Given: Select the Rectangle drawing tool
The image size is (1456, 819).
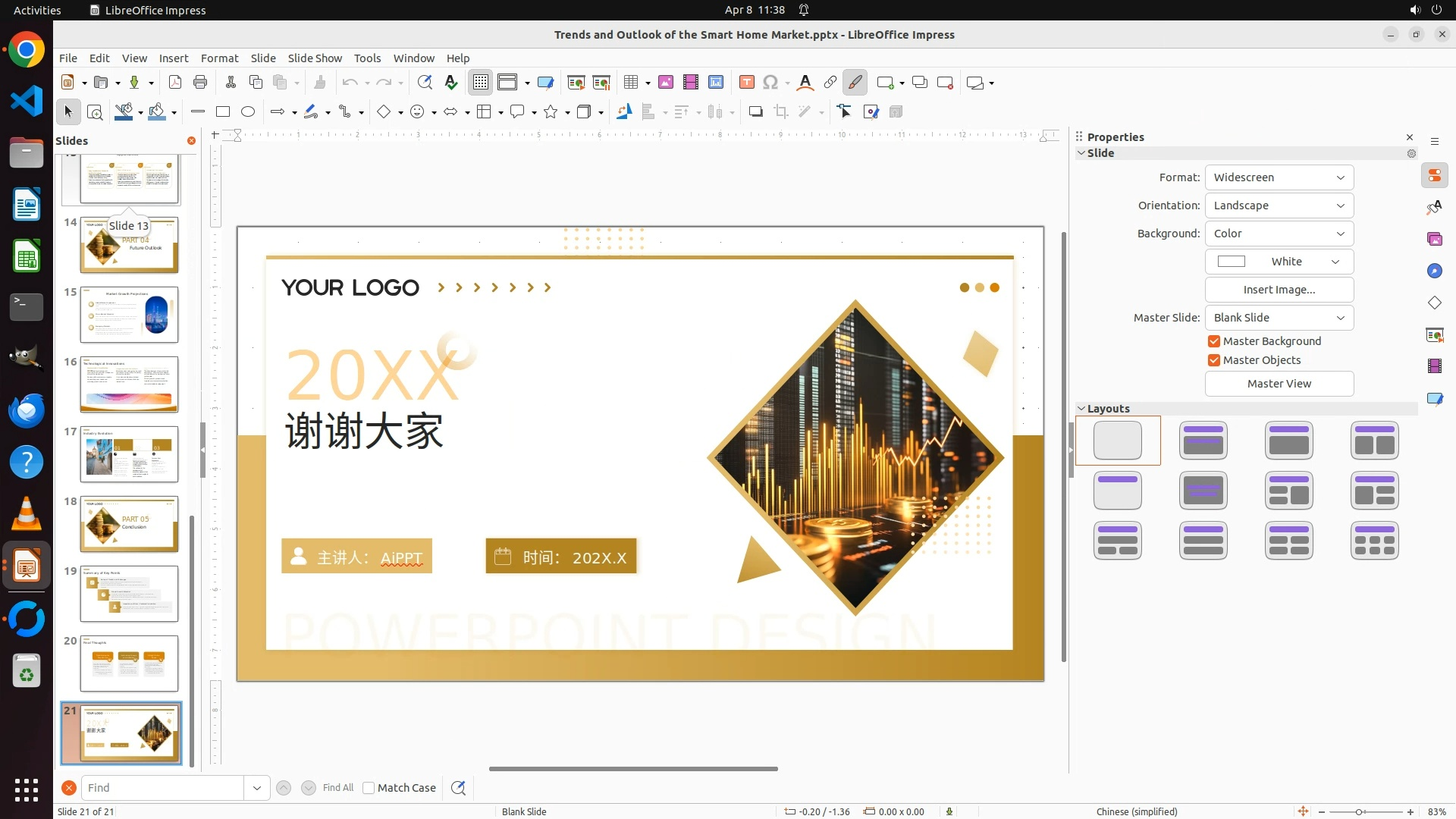Looking at the screenshot, I should pos(223,112).
